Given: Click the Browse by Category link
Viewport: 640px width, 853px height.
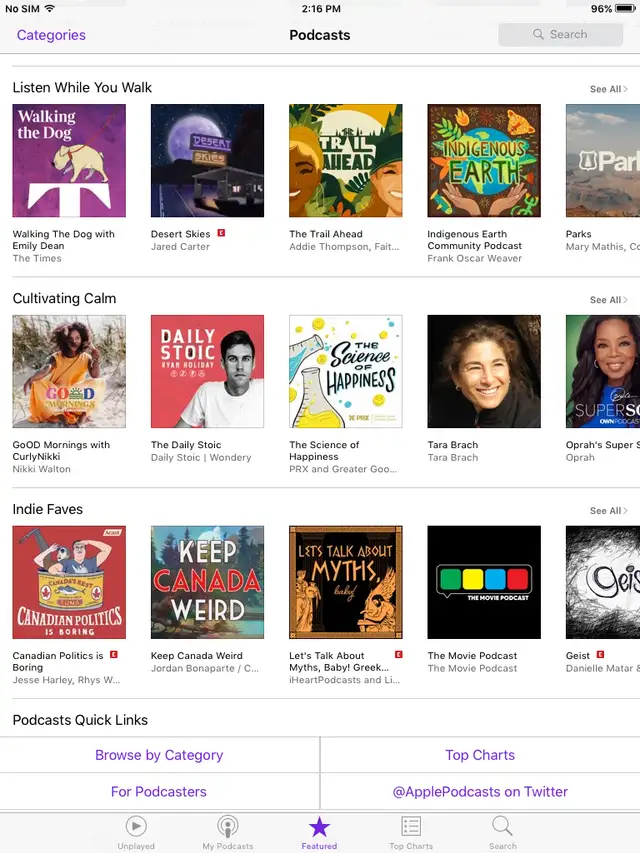Looking at the screenshot, I should (x=159, y=755).
